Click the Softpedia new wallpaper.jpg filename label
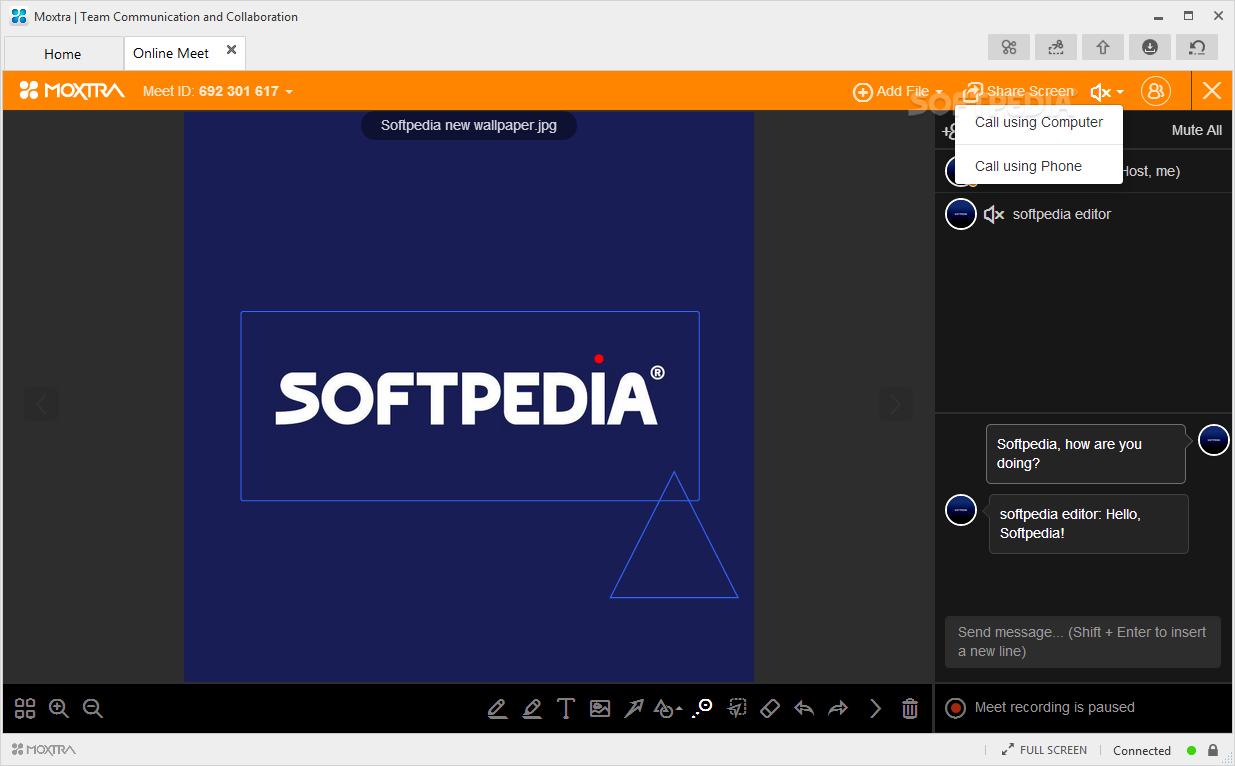 [469, 125]
